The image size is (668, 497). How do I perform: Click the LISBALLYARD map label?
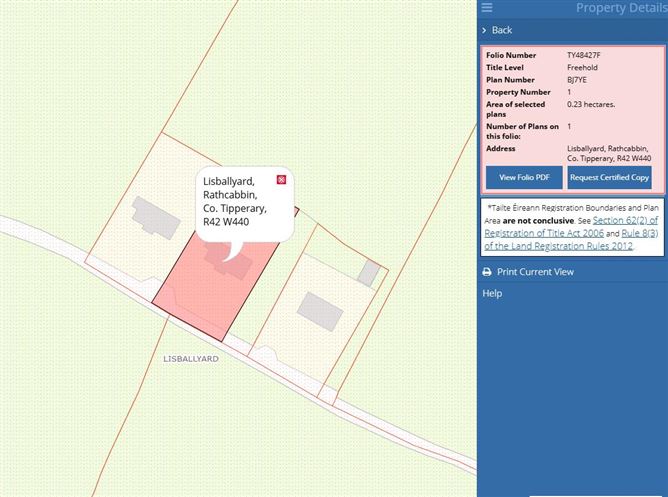(191, 359)
